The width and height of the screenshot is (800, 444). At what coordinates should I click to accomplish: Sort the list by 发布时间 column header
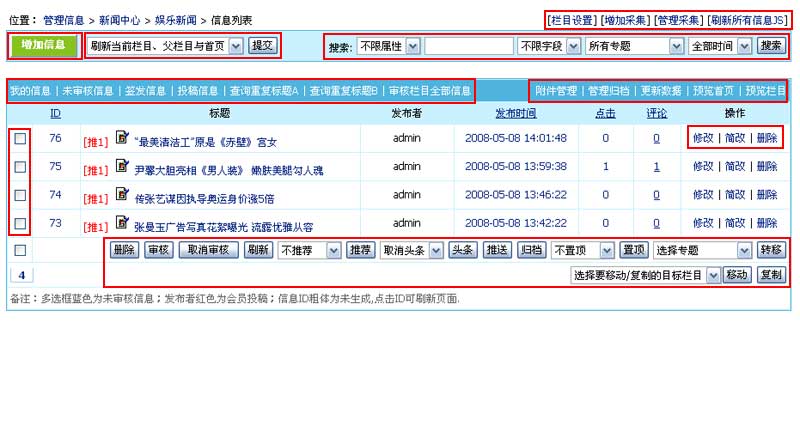click(515, 113)
